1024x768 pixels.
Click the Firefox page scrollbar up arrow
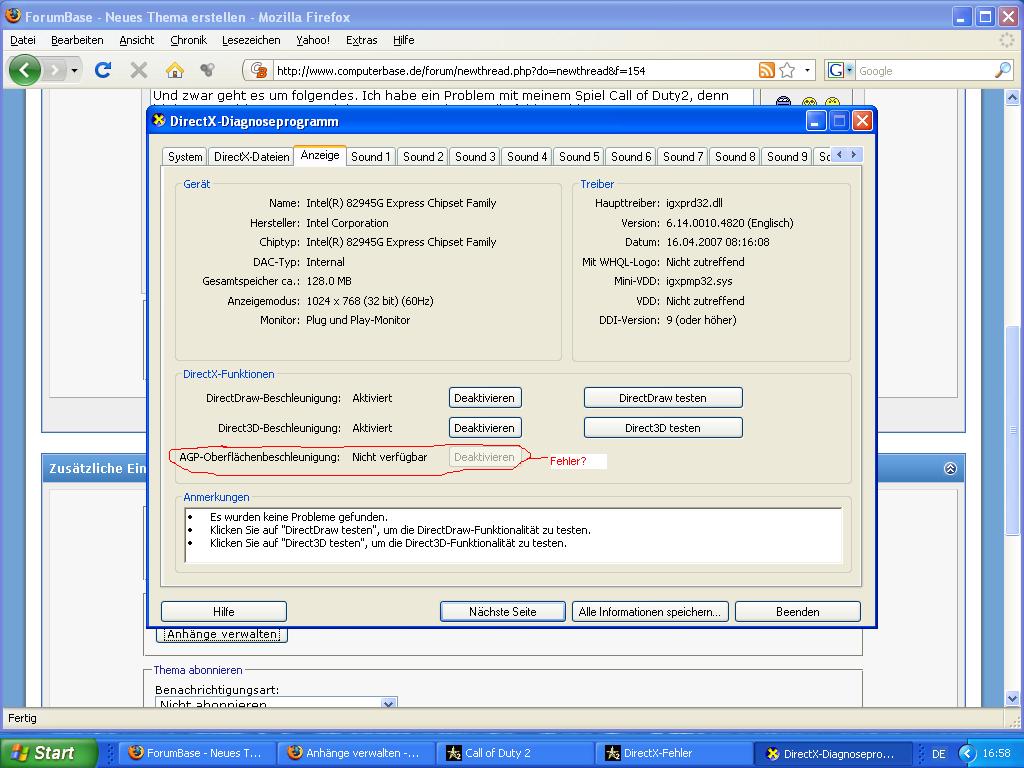(1012, 98)
